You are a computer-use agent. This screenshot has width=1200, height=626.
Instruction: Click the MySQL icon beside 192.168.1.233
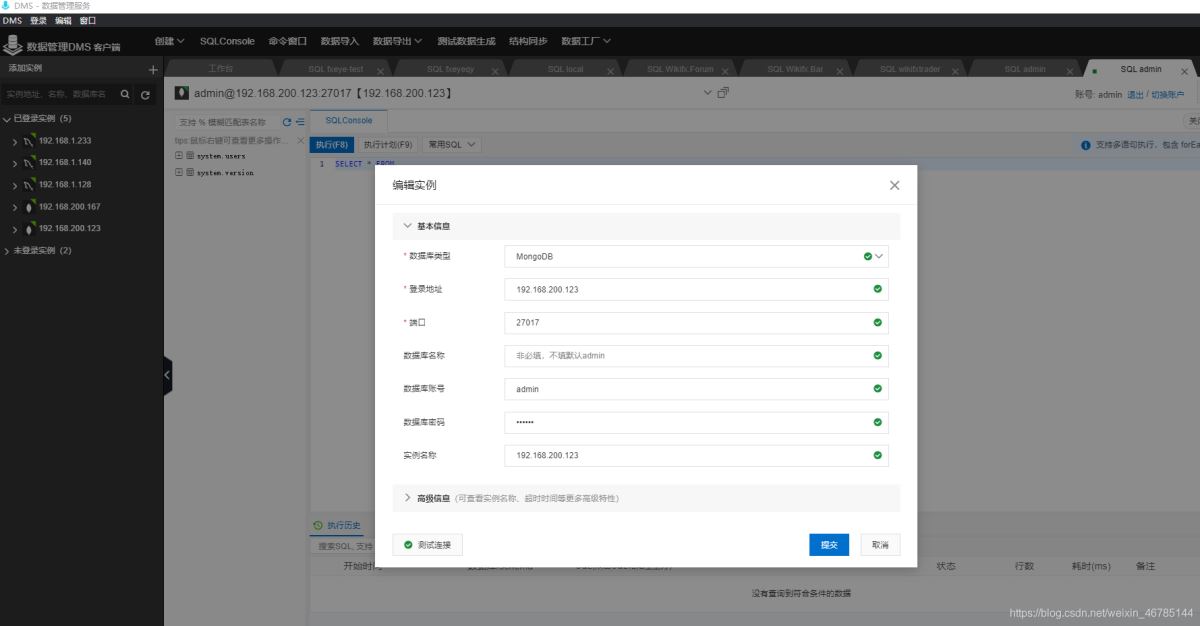click(30, 140)
